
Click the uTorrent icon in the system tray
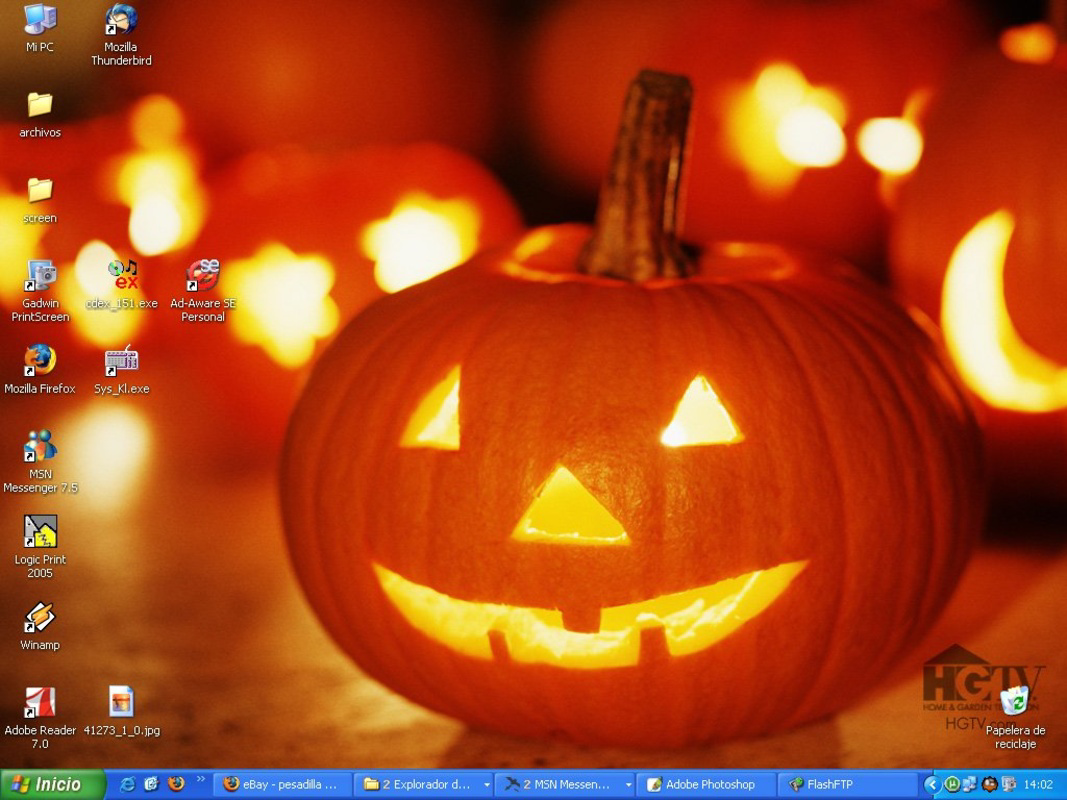pyautogui.click(x=951, y=784)
